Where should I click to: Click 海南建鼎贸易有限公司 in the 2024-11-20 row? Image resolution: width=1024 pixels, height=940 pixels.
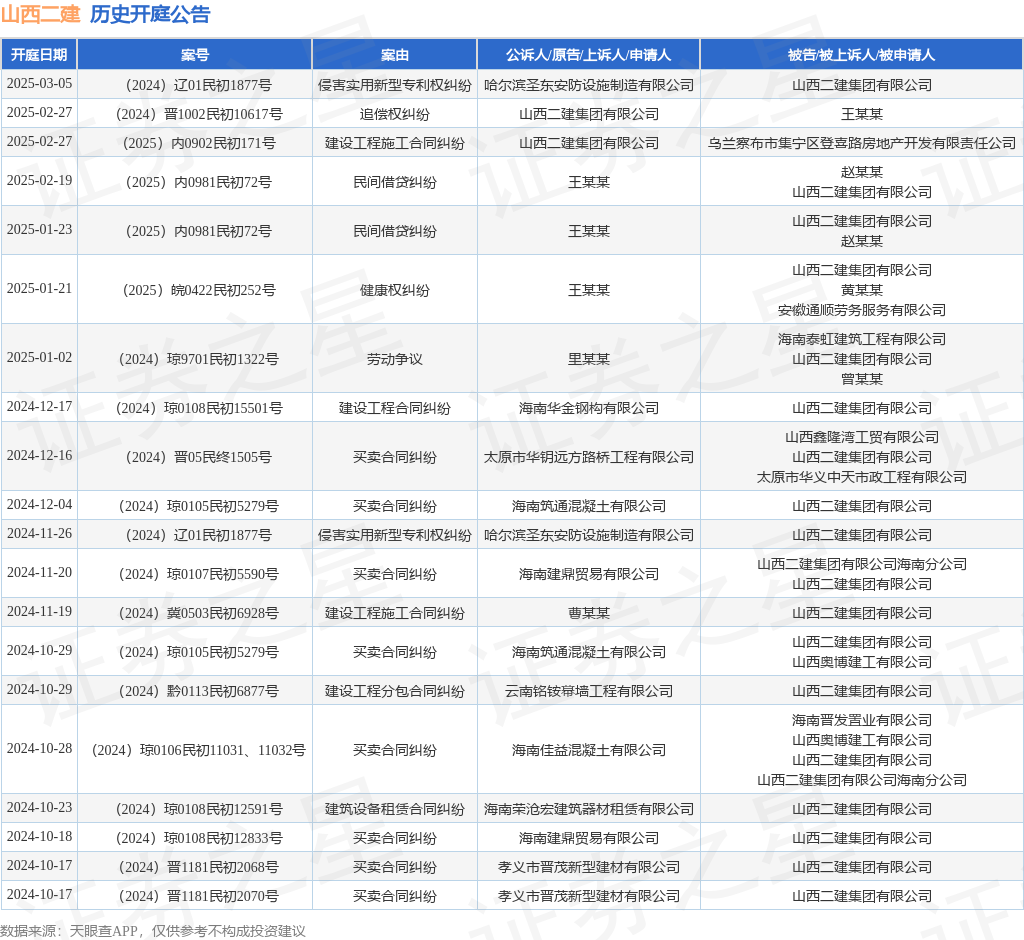point(588,574)
